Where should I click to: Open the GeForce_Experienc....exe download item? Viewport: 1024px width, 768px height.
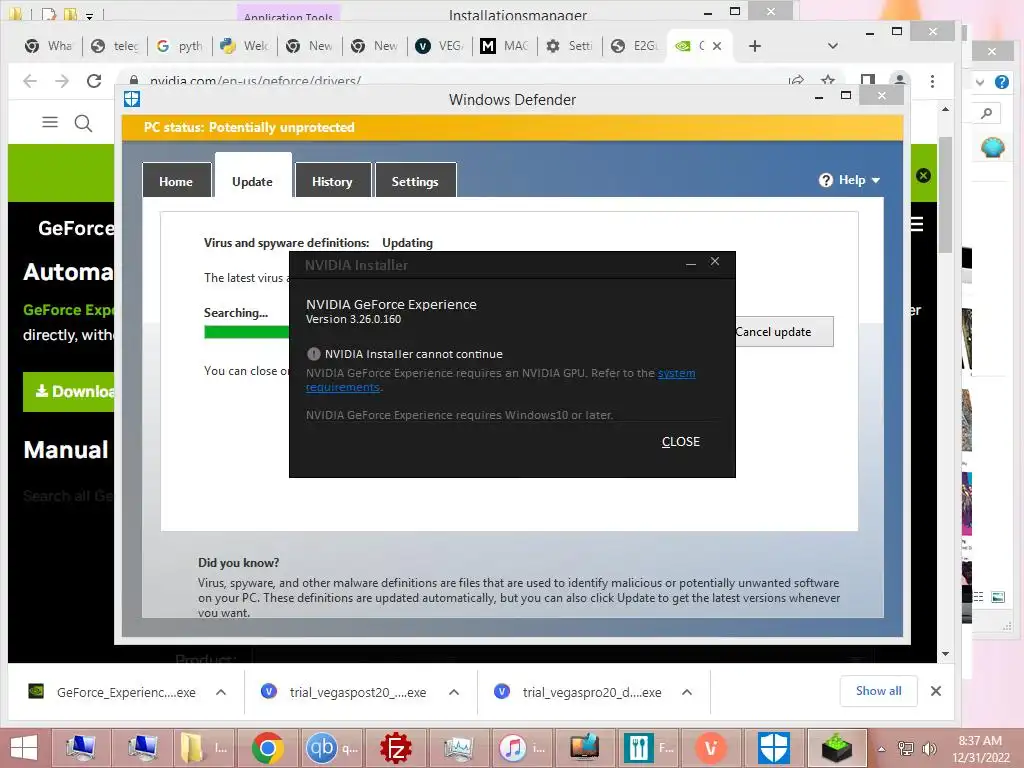tap(112, 692)
